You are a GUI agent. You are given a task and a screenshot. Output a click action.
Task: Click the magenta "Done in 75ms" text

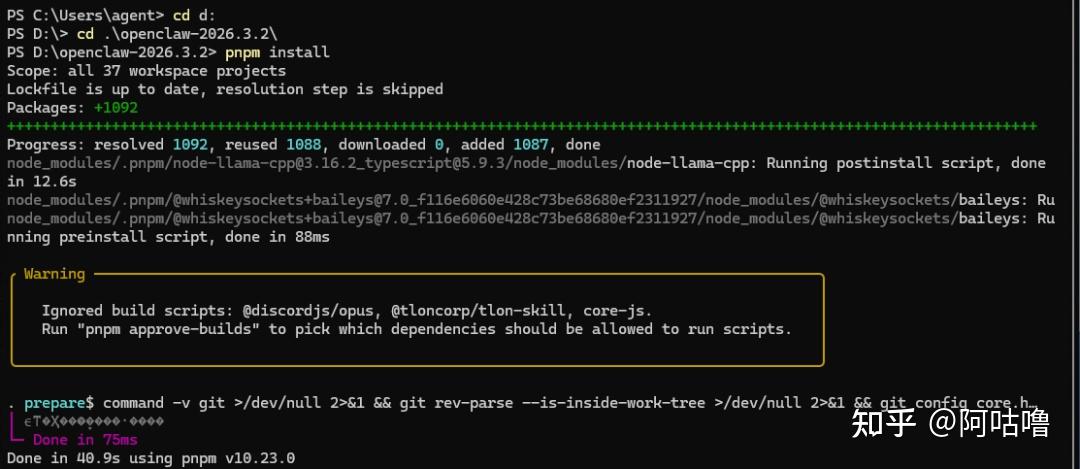point(85,439)
